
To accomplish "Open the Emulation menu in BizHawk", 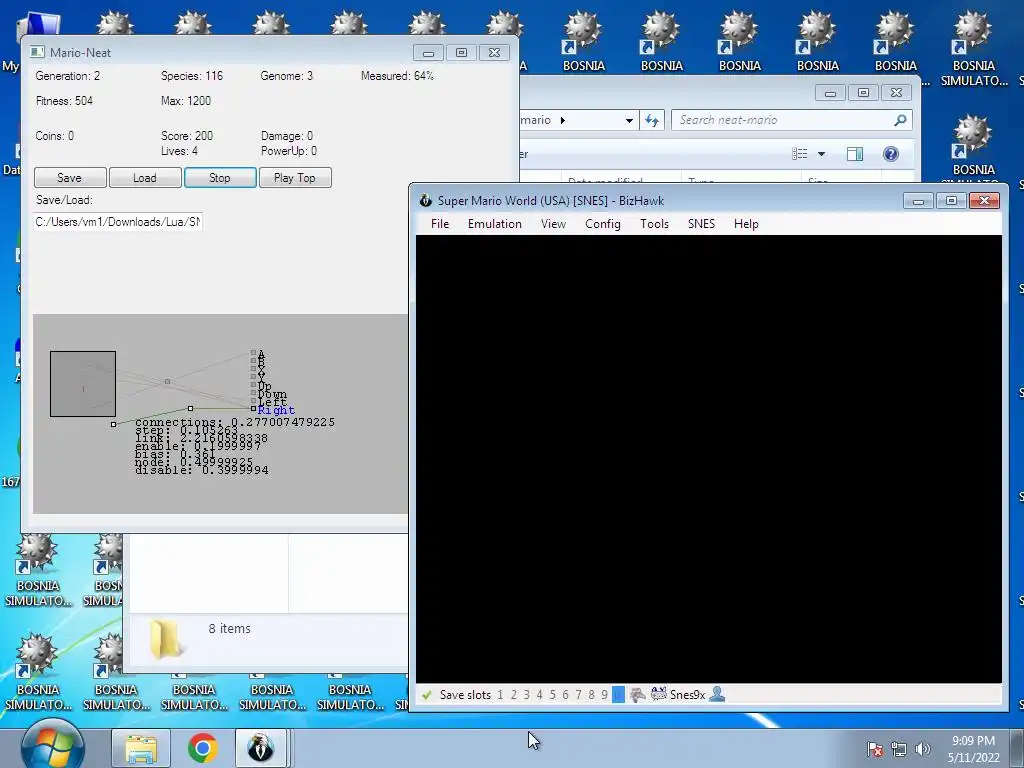I will click(495, 224).
